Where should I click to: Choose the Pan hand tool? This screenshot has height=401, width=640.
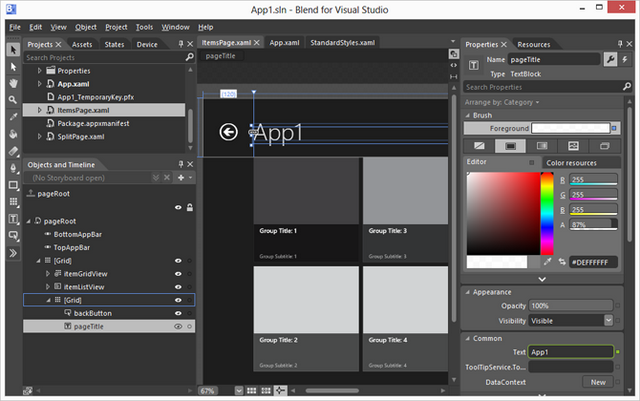(x=13, y=84)
